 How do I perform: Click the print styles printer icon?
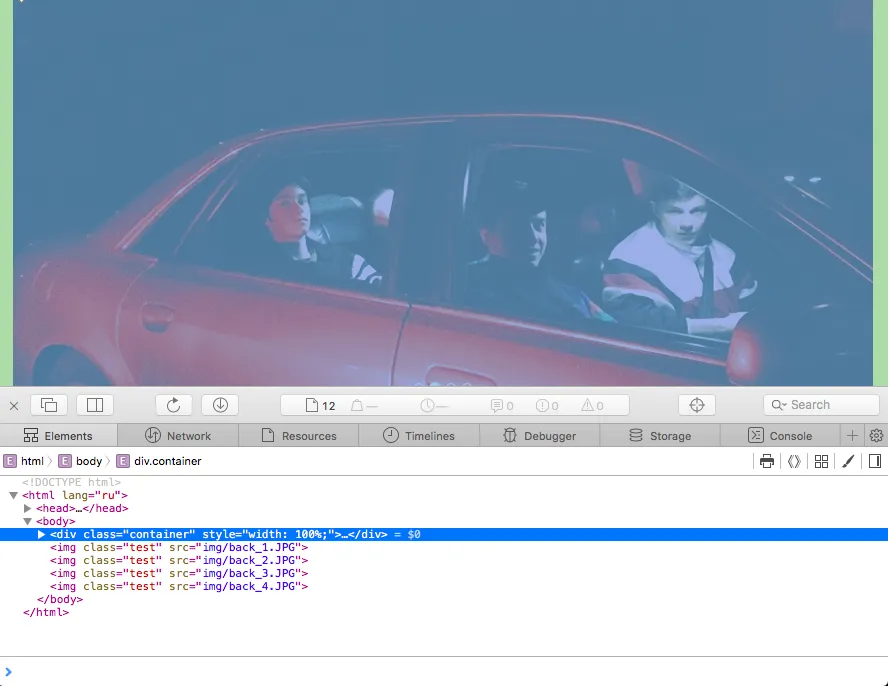click(767, 461)
